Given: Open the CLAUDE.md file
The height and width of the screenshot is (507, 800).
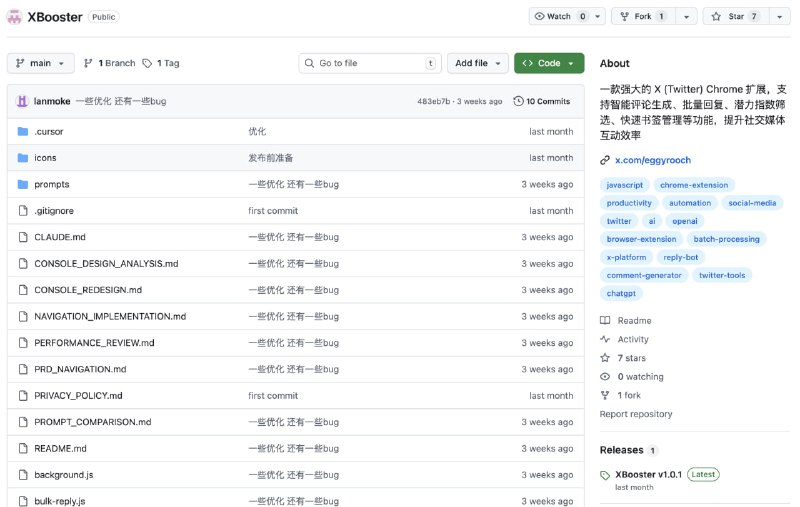Looking at the screenshot, I should point(60,237).
